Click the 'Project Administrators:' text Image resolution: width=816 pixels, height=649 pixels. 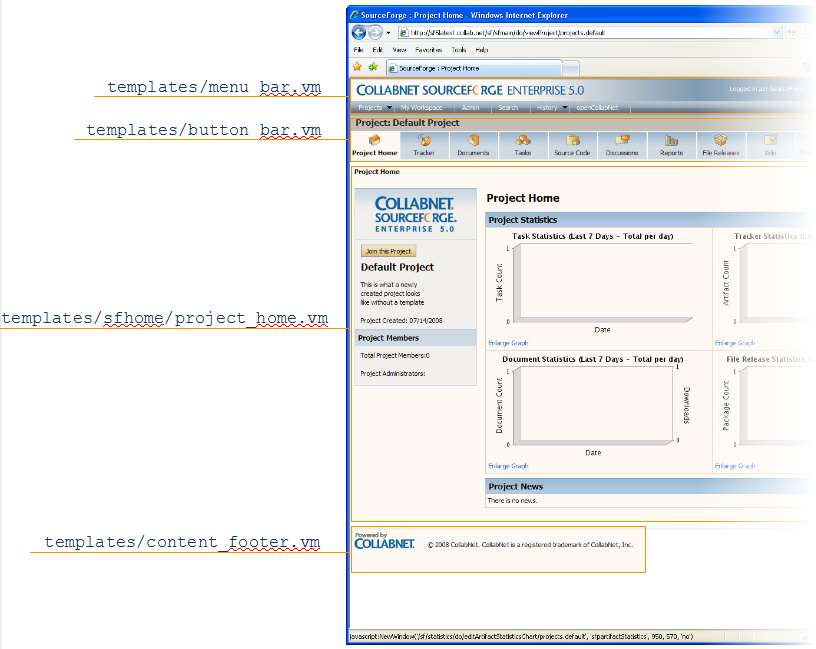393,373
